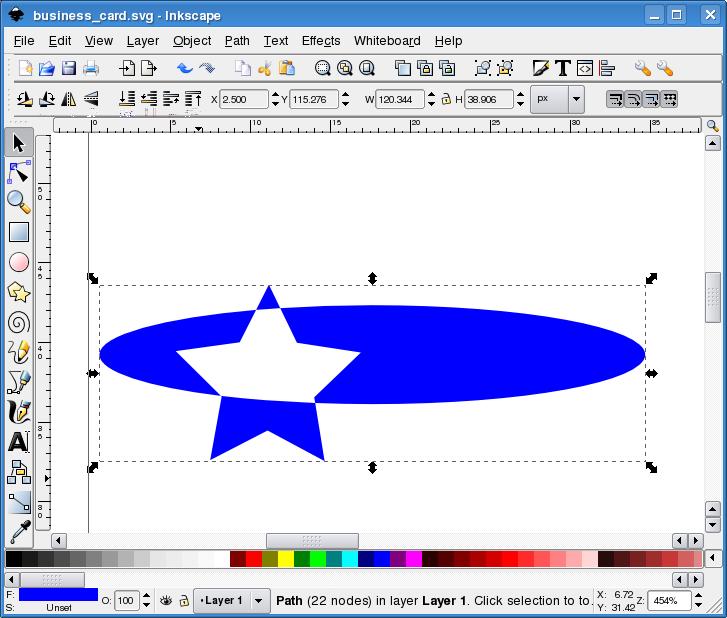Pick the yellow swatch in palette
The height and width of the screenshot is (618, 727).
point(285,559)
